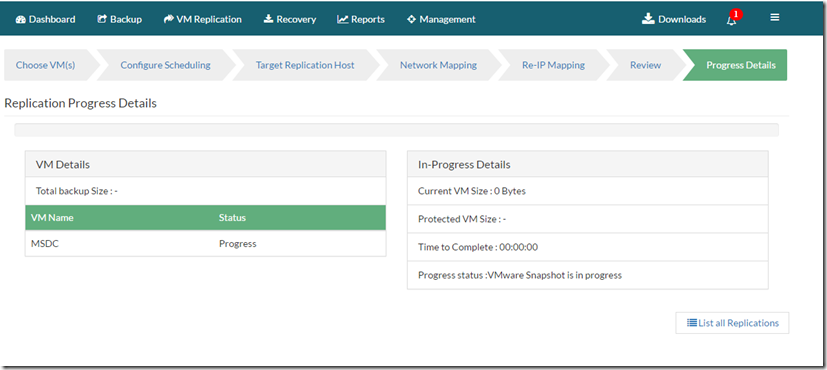Go to the Review step
827x370 pixels.
pos(645,65)
